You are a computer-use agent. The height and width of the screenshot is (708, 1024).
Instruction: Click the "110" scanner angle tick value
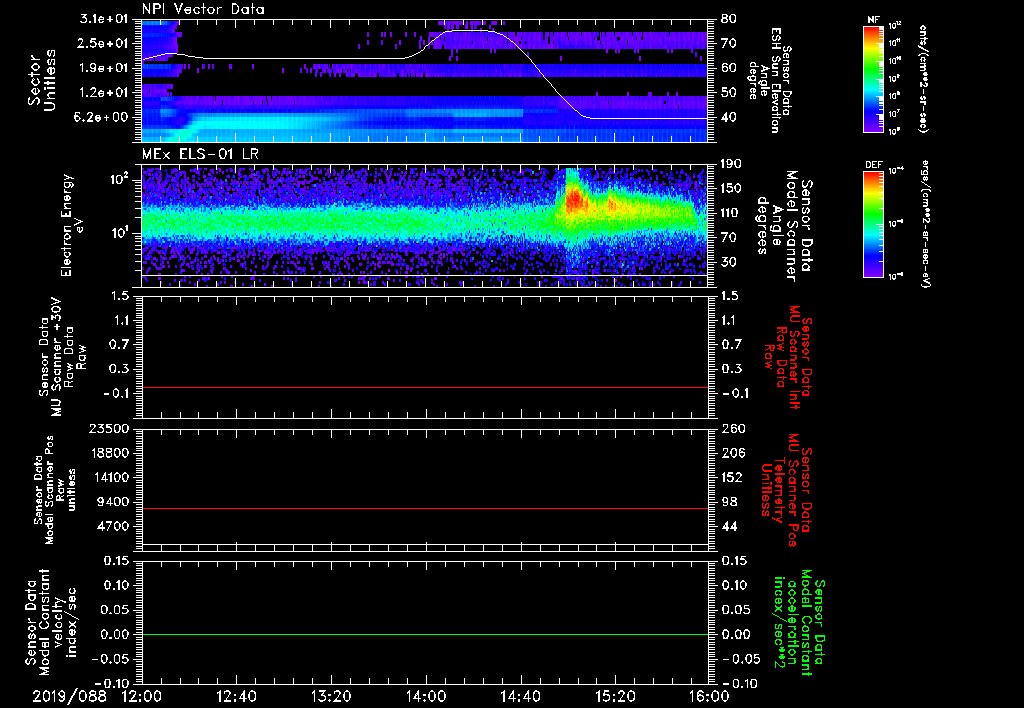click(x=731, y=213)
